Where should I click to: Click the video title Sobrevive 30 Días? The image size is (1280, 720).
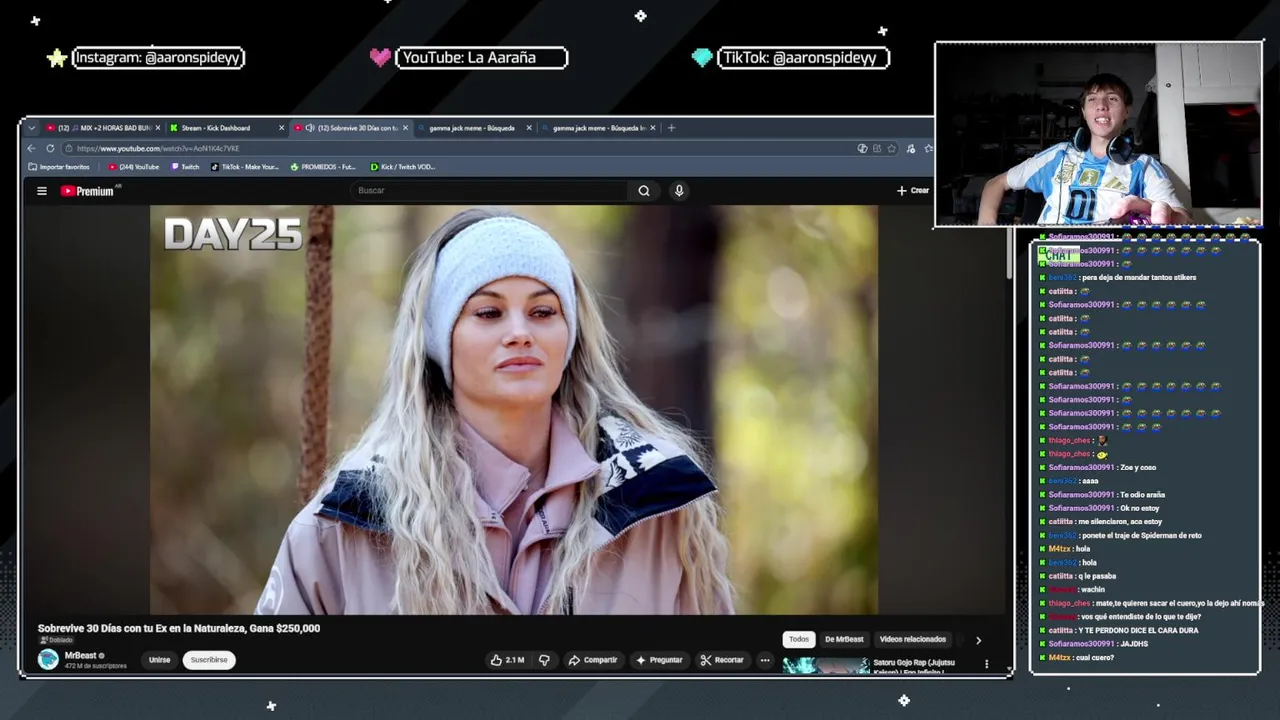(x=179, y=628)
